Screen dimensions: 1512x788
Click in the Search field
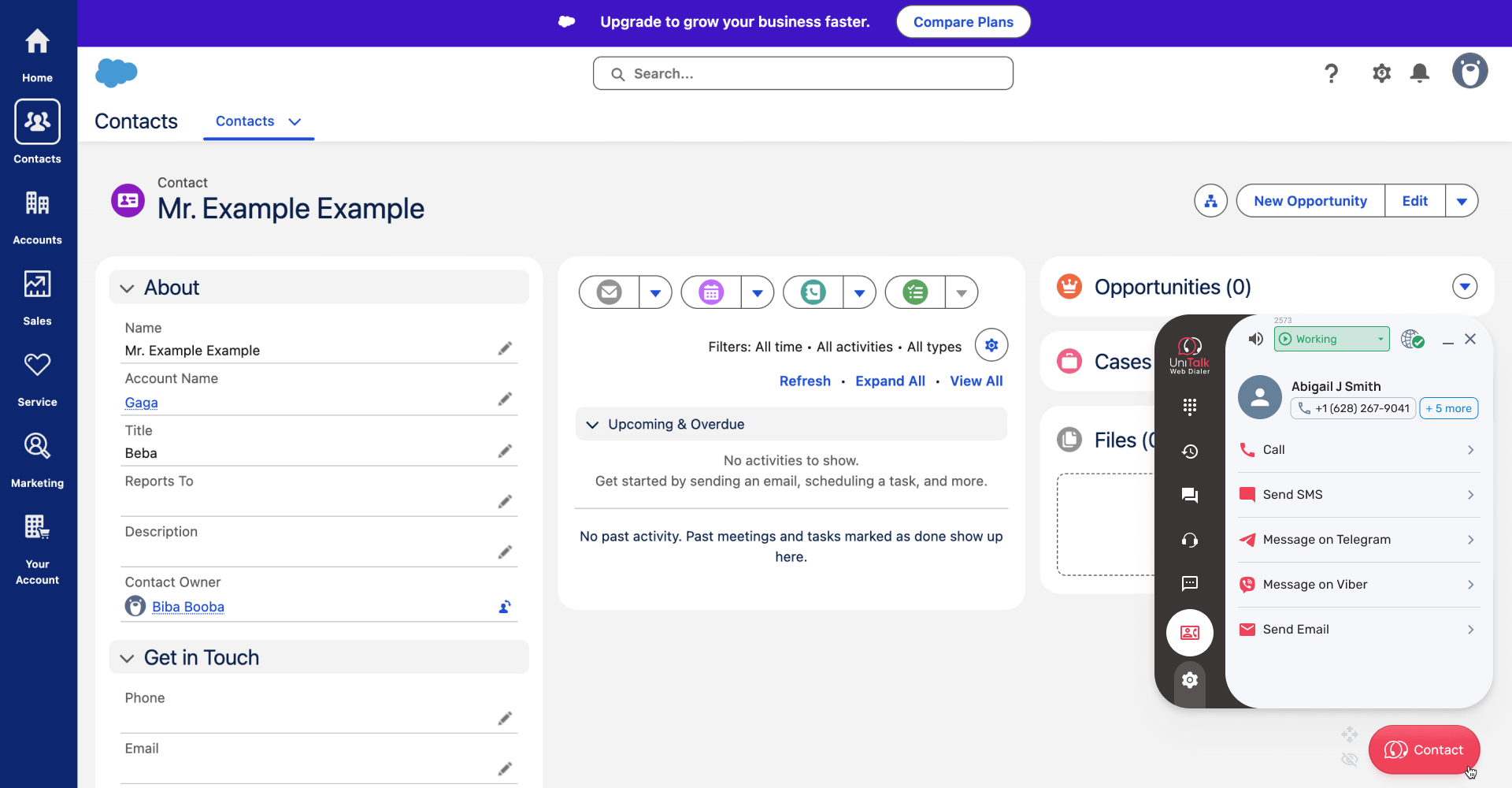[x=802, y=73]
